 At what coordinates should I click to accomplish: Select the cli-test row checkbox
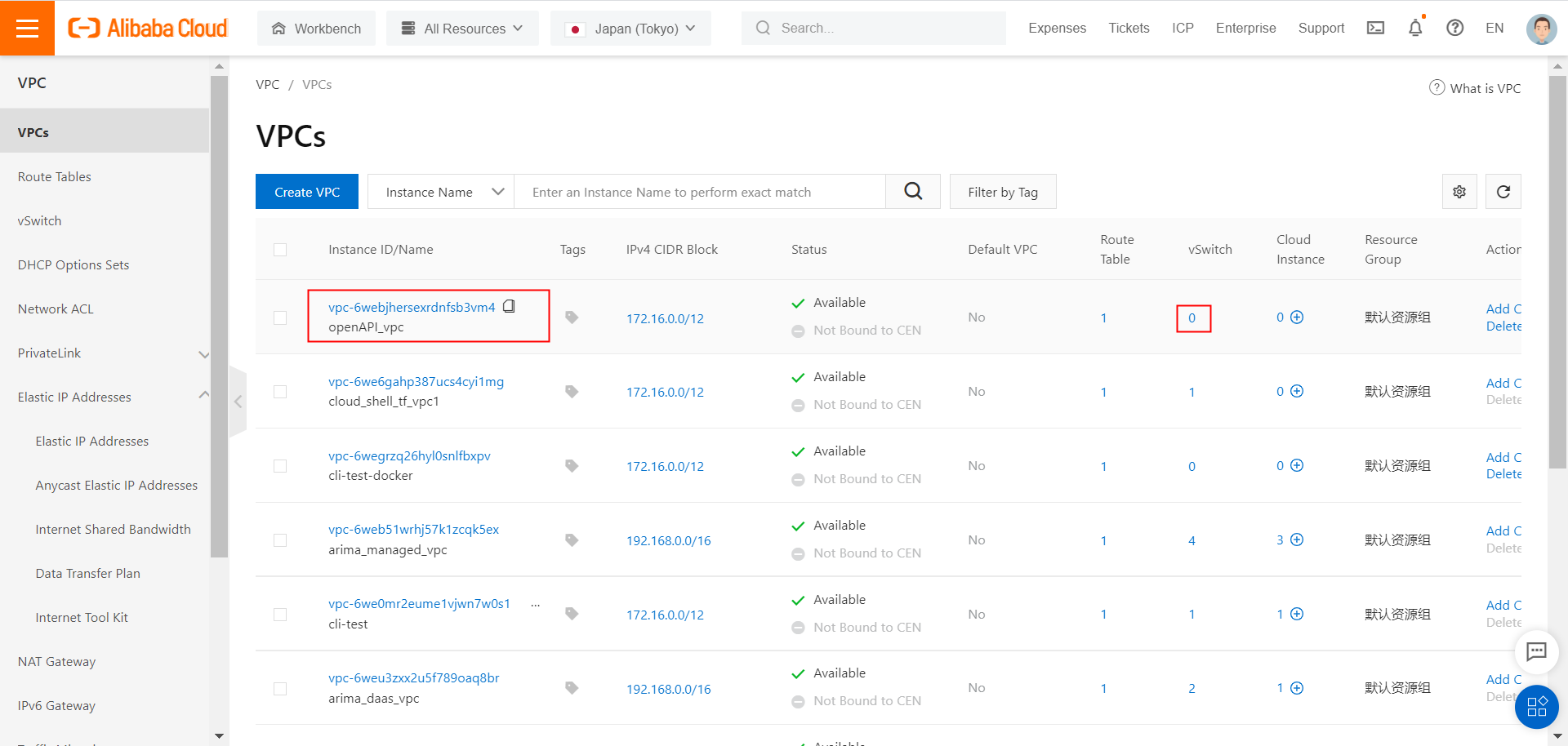tap(280, 615)
